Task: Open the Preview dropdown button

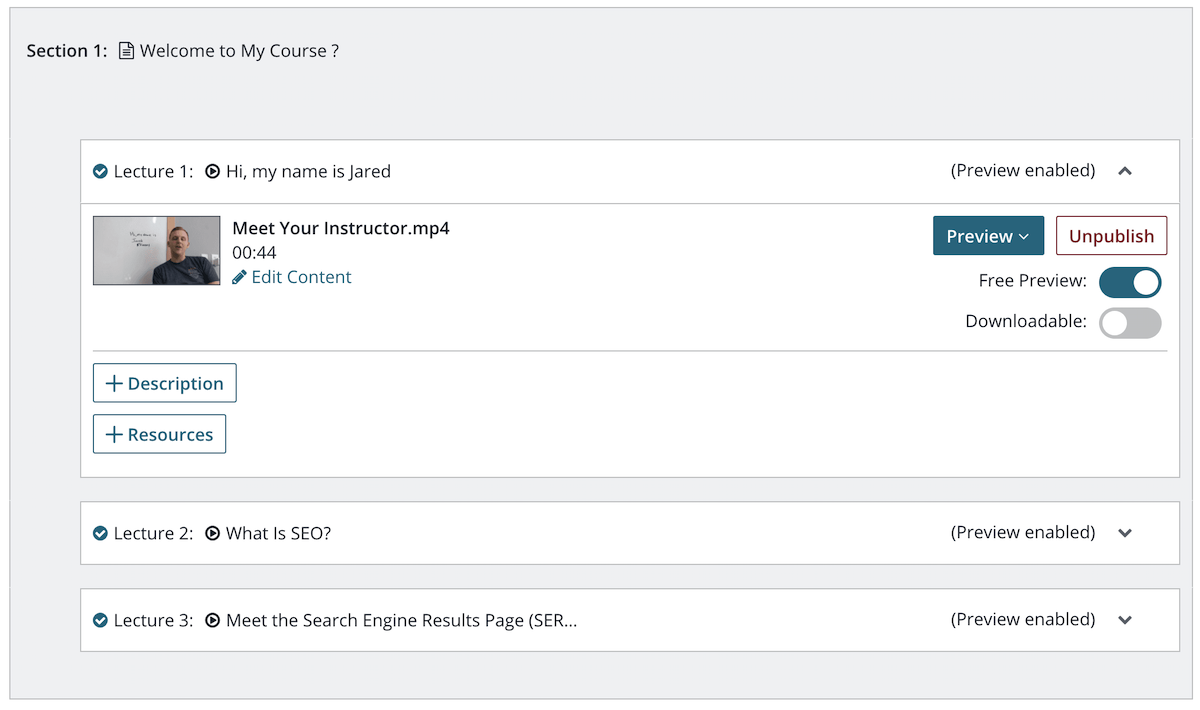Action: (x=988, y=236)
